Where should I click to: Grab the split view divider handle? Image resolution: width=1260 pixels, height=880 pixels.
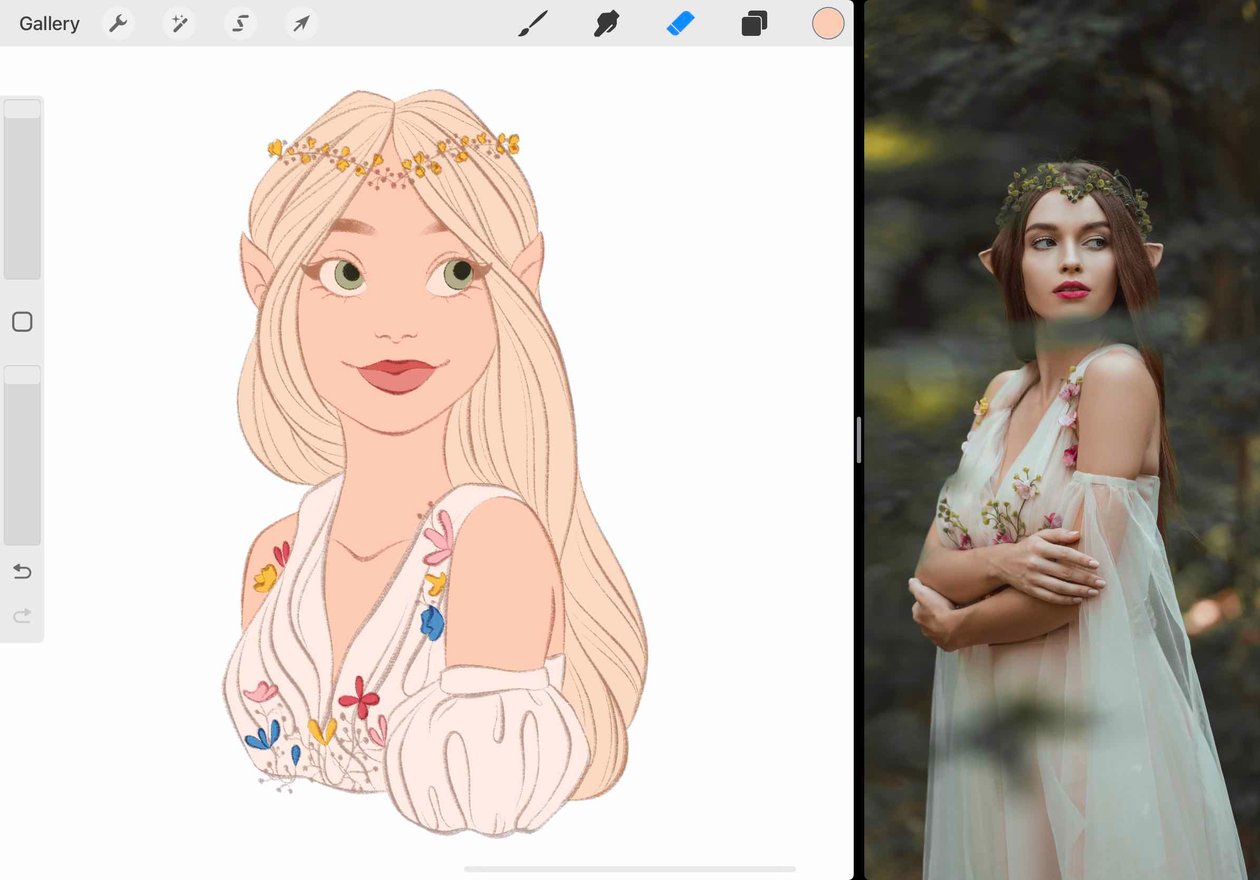pyautogui.click(x=859, y=440)
